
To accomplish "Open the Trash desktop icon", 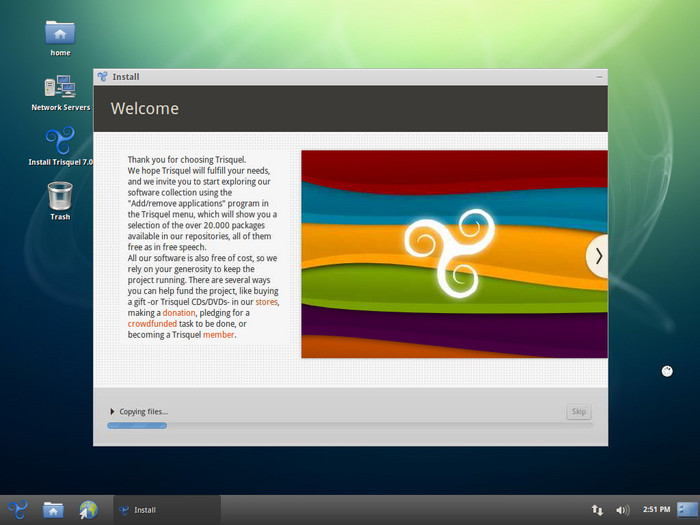I will tap(60, 201).
